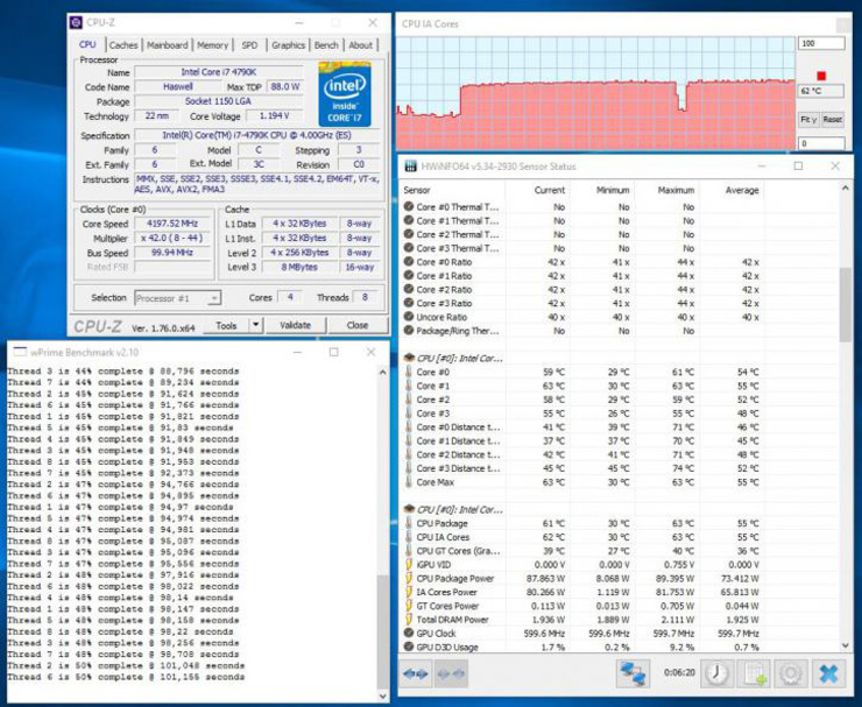Click the Validate button

click(295, 325)
